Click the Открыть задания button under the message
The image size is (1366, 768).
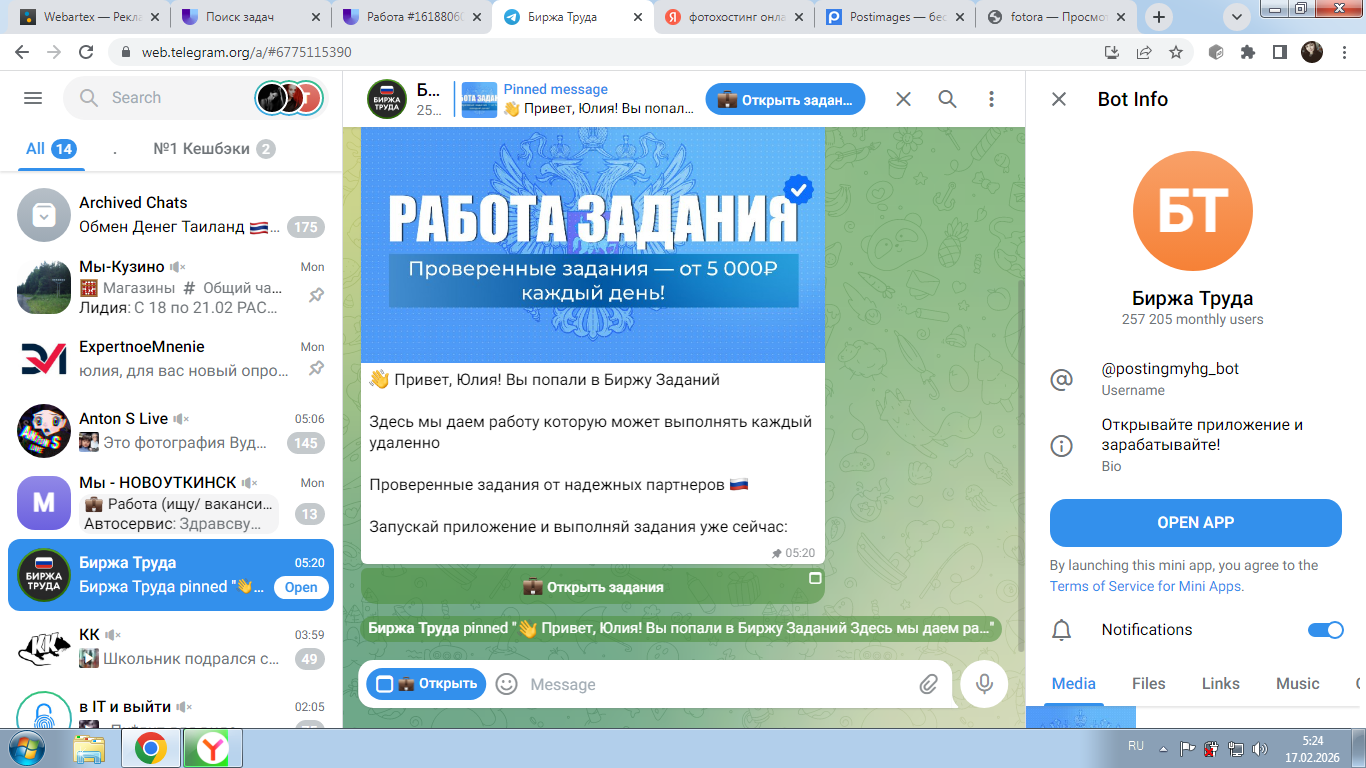click(x=593, y=587)
